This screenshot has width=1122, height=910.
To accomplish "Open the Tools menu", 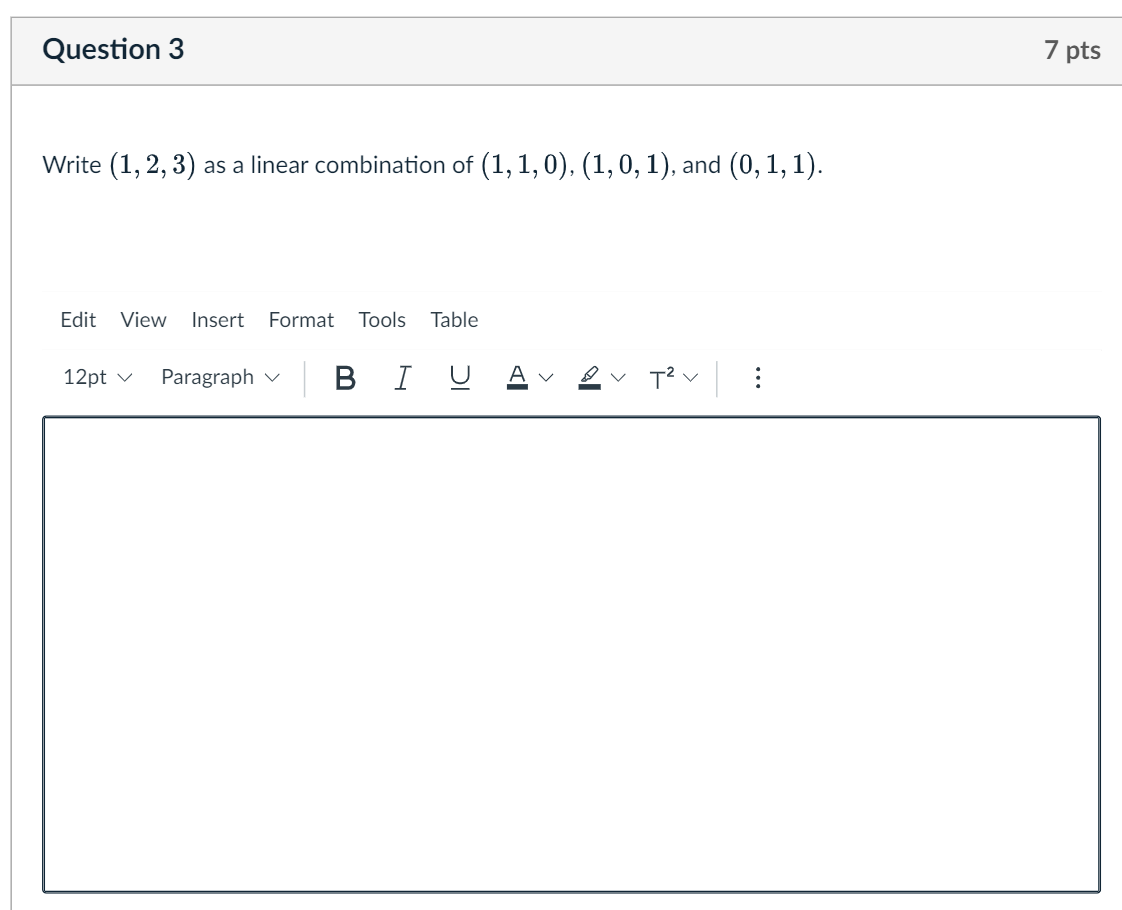I will [382, 320].
